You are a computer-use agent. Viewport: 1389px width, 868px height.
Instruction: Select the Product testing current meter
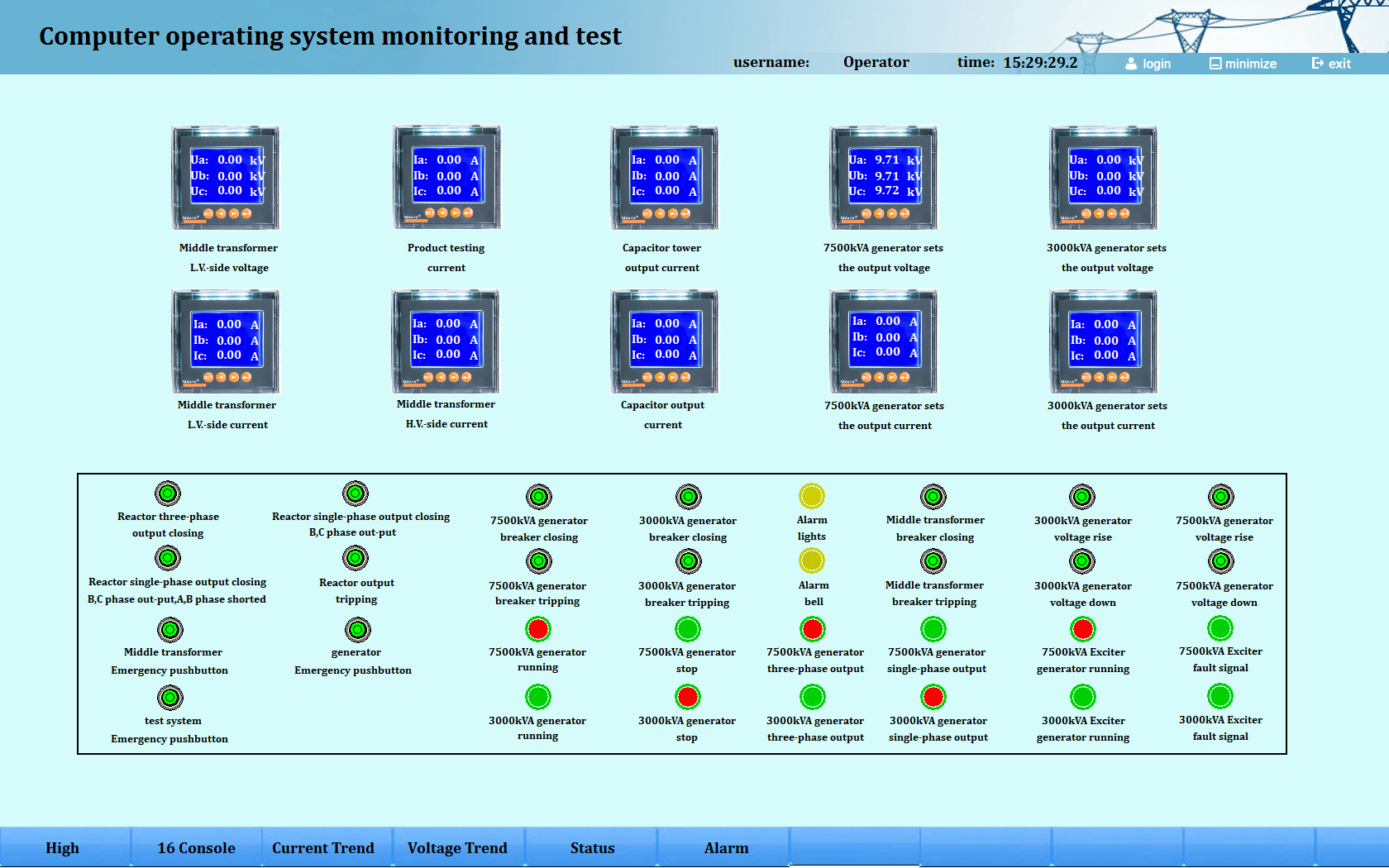(446, 178)
